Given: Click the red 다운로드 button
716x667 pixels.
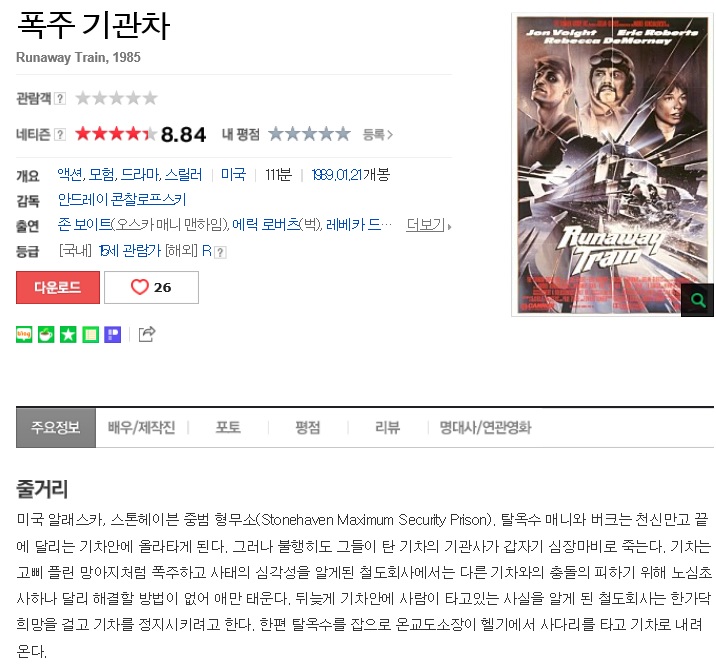Looking at the screenshot, I should point(58,287).
